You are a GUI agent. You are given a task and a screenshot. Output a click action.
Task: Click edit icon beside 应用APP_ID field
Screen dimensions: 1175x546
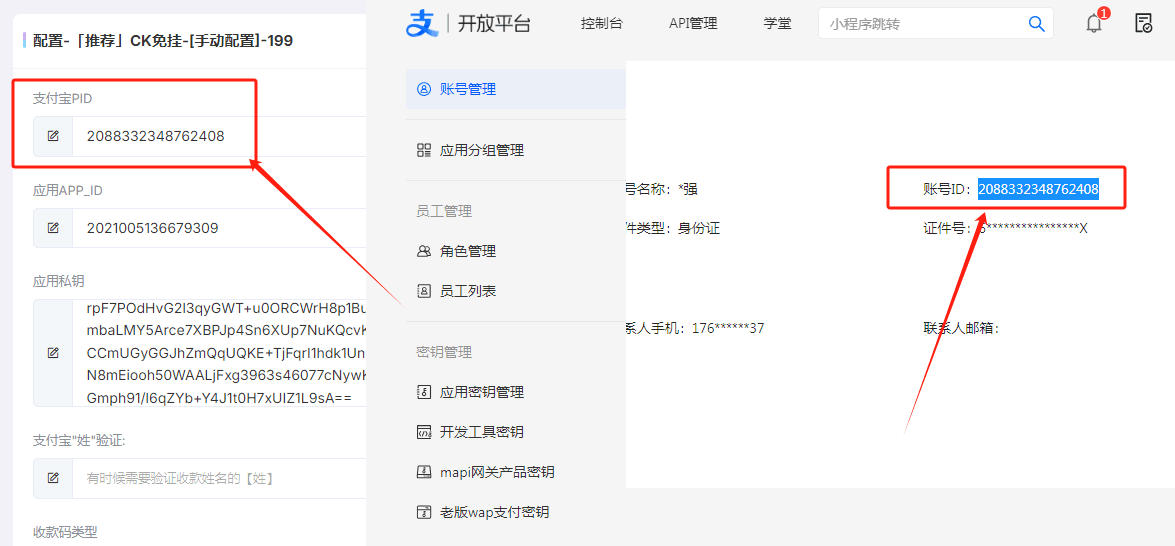pos(53,228)
